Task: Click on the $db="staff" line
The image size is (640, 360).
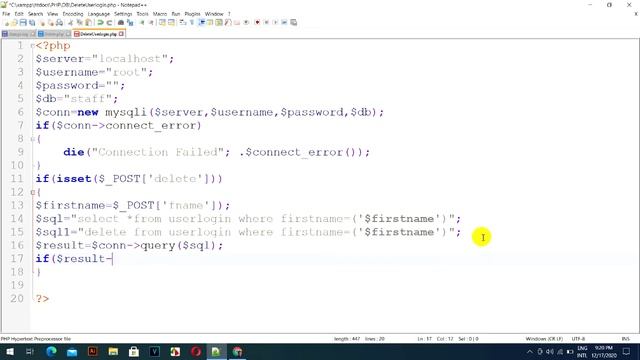Action: 77,99
